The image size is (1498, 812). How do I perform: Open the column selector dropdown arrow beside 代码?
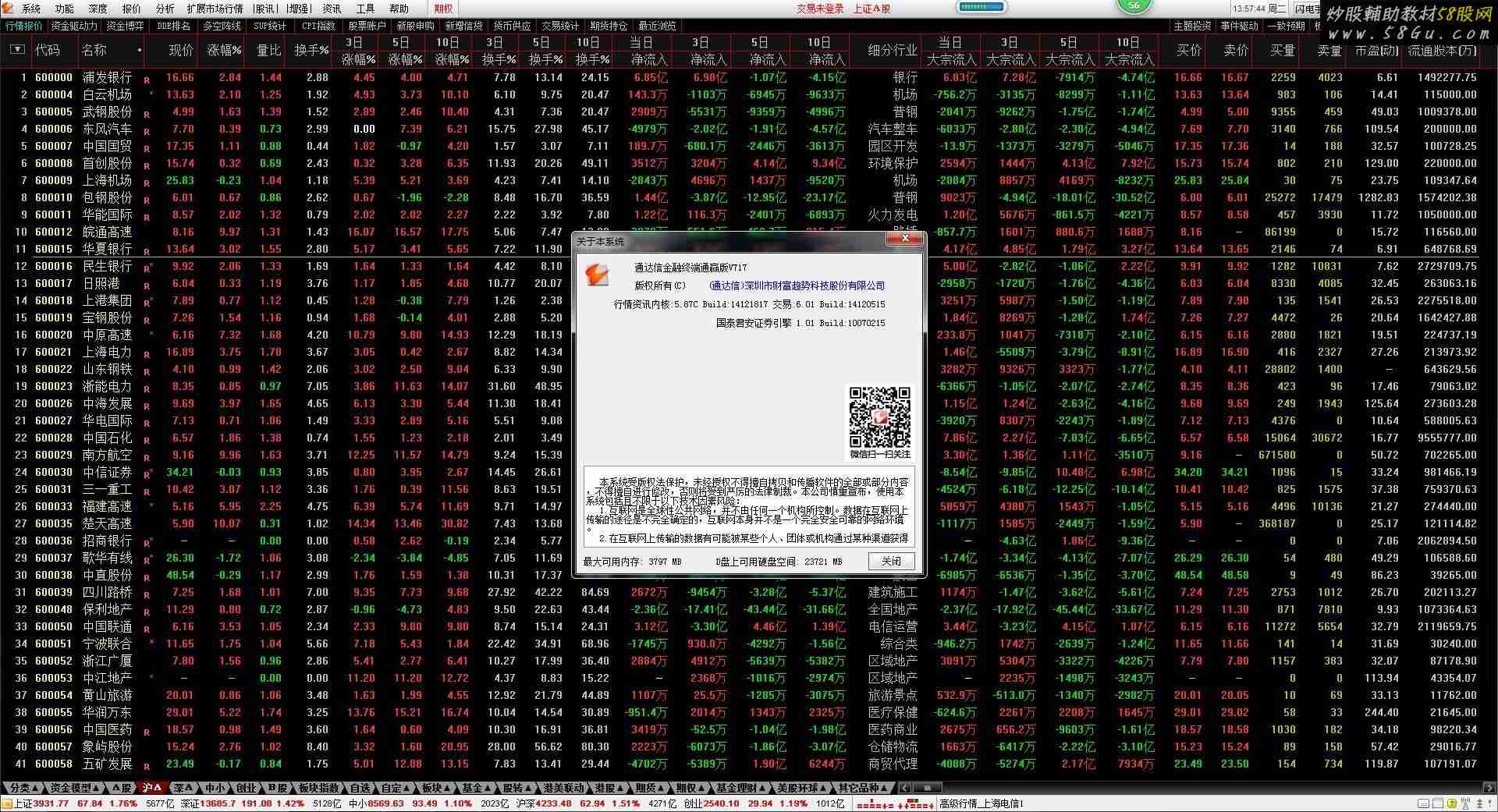point(17,50)
